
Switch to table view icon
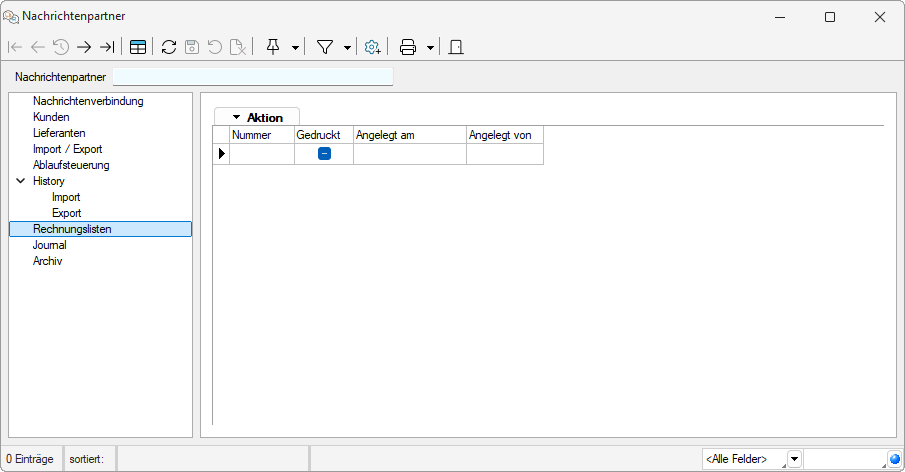138,47
